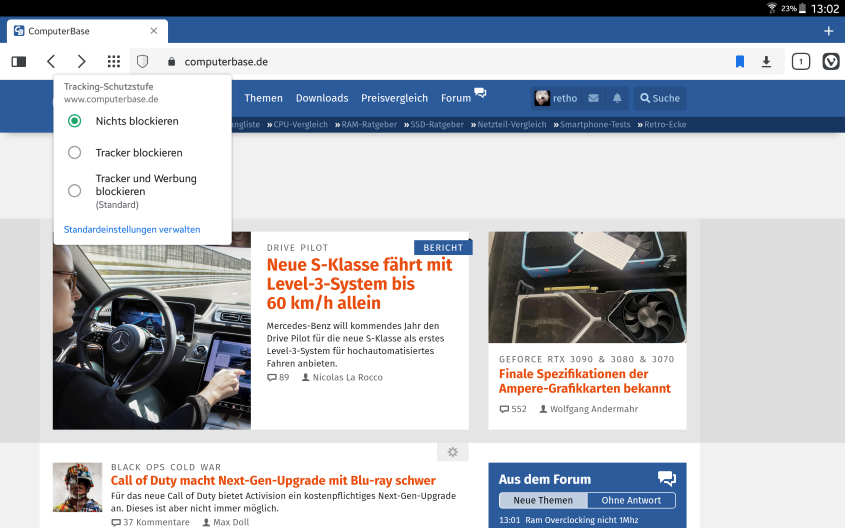Click the Wi-Fi status icon
Screen dimensions: 845x528
(x=772, y=8)
